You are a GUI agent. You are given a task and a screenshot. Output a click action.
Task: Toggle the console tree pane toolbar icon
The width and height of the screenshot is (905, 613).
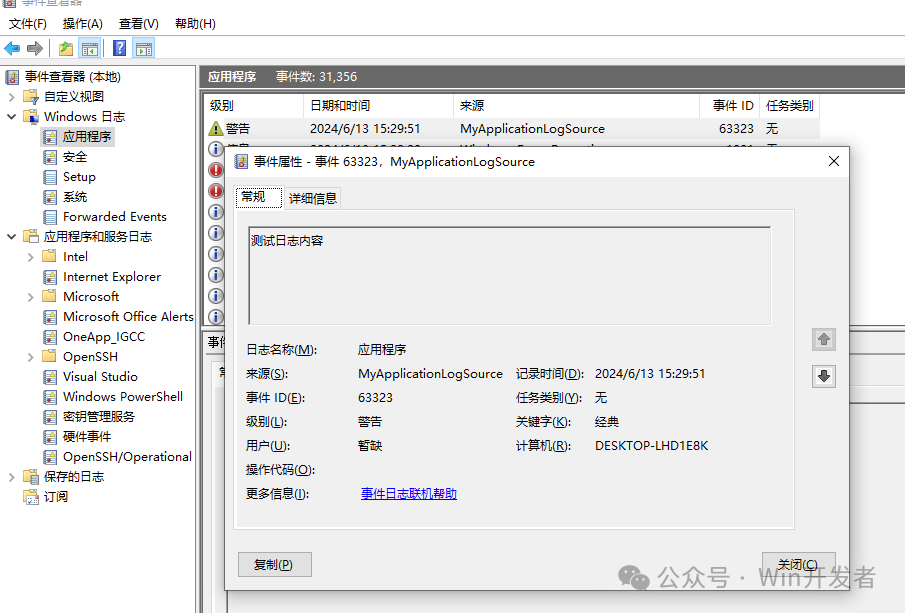click(89, 48)
